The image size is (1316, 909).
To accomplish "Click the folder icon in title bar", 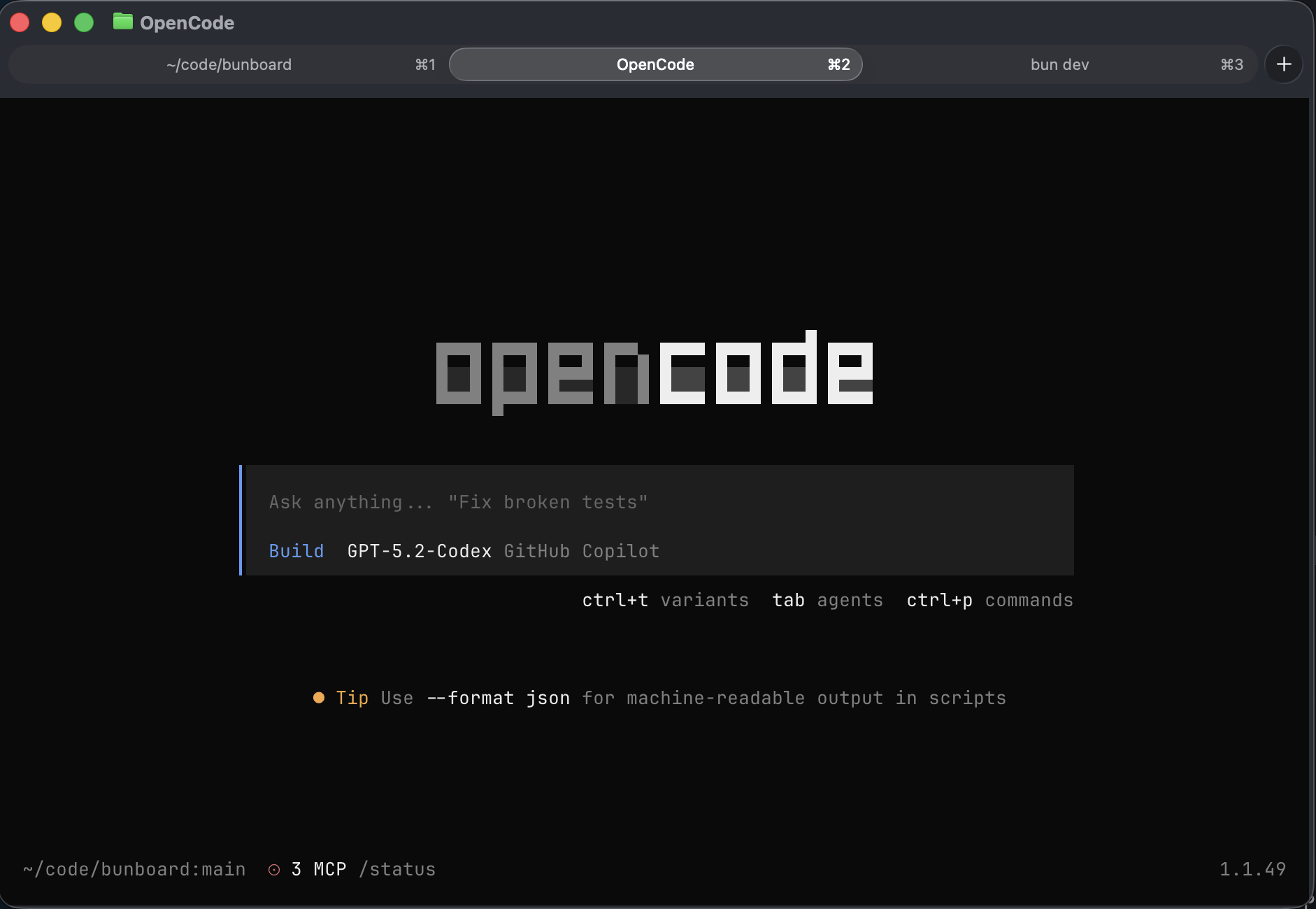I will (123, 22).
